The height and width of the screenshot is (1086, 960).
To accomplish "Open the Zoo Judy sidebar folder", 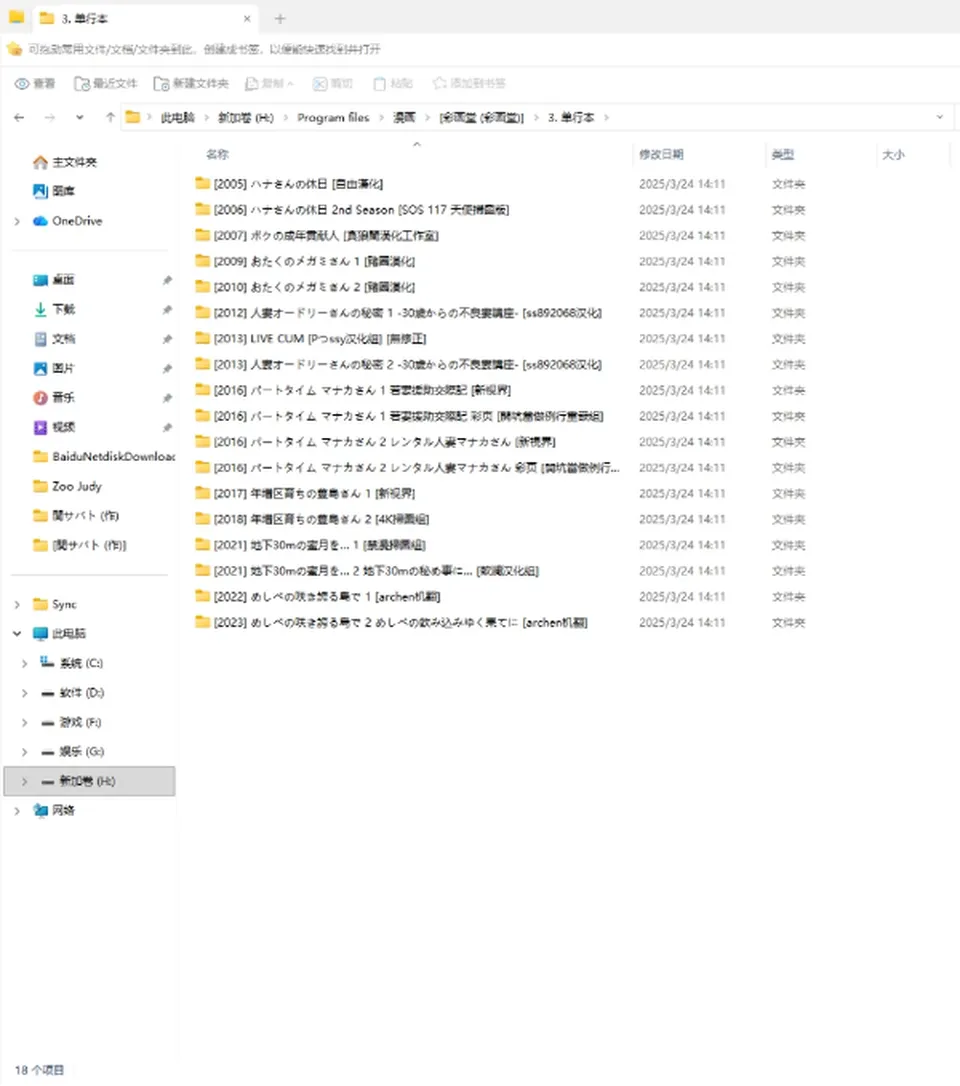I will [x=67, y=486].
